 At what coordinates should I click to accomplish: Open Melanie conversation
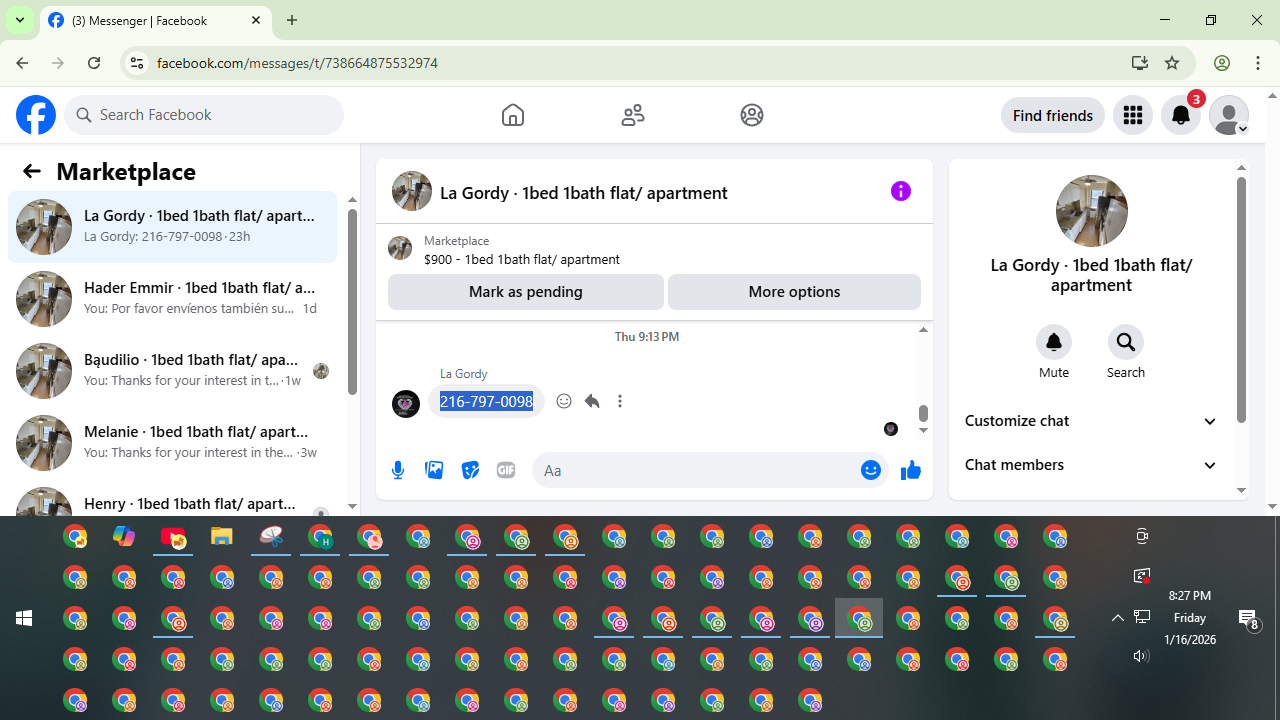pyautogui.click(x=173, y=443)
